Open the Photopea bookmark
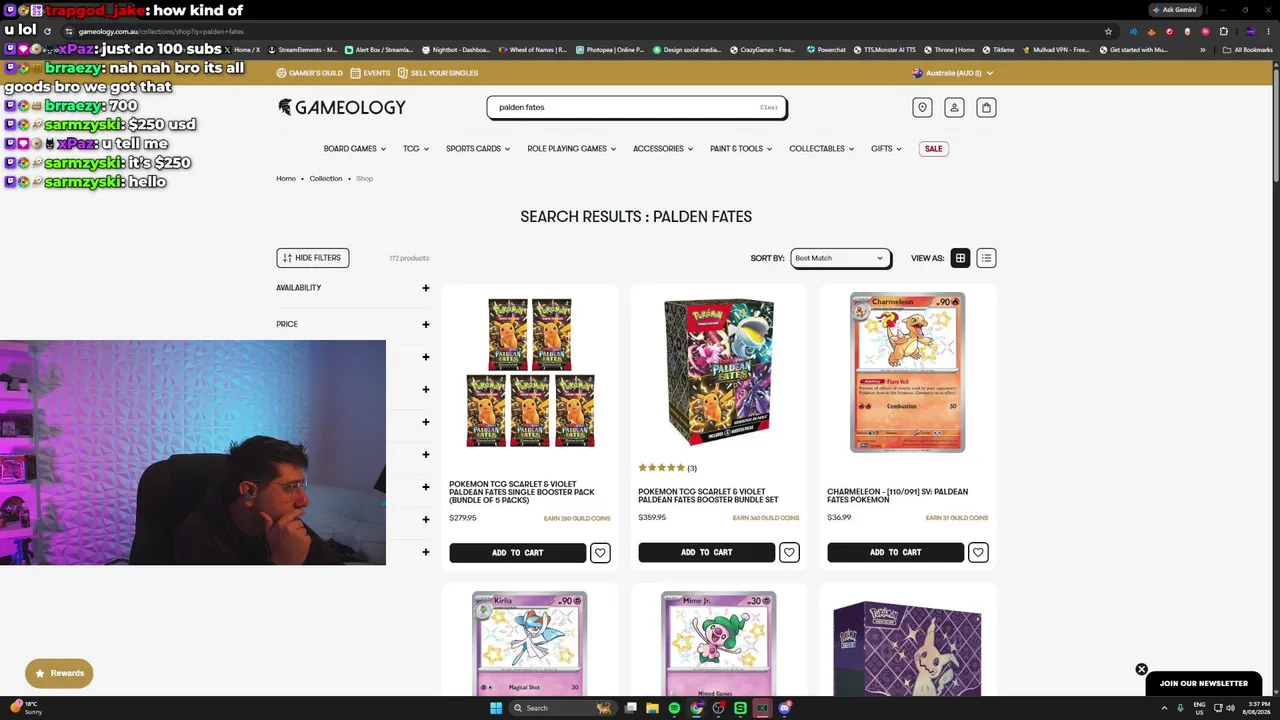This screenshot has width=1280, height=720. click(x=609, y=50)
